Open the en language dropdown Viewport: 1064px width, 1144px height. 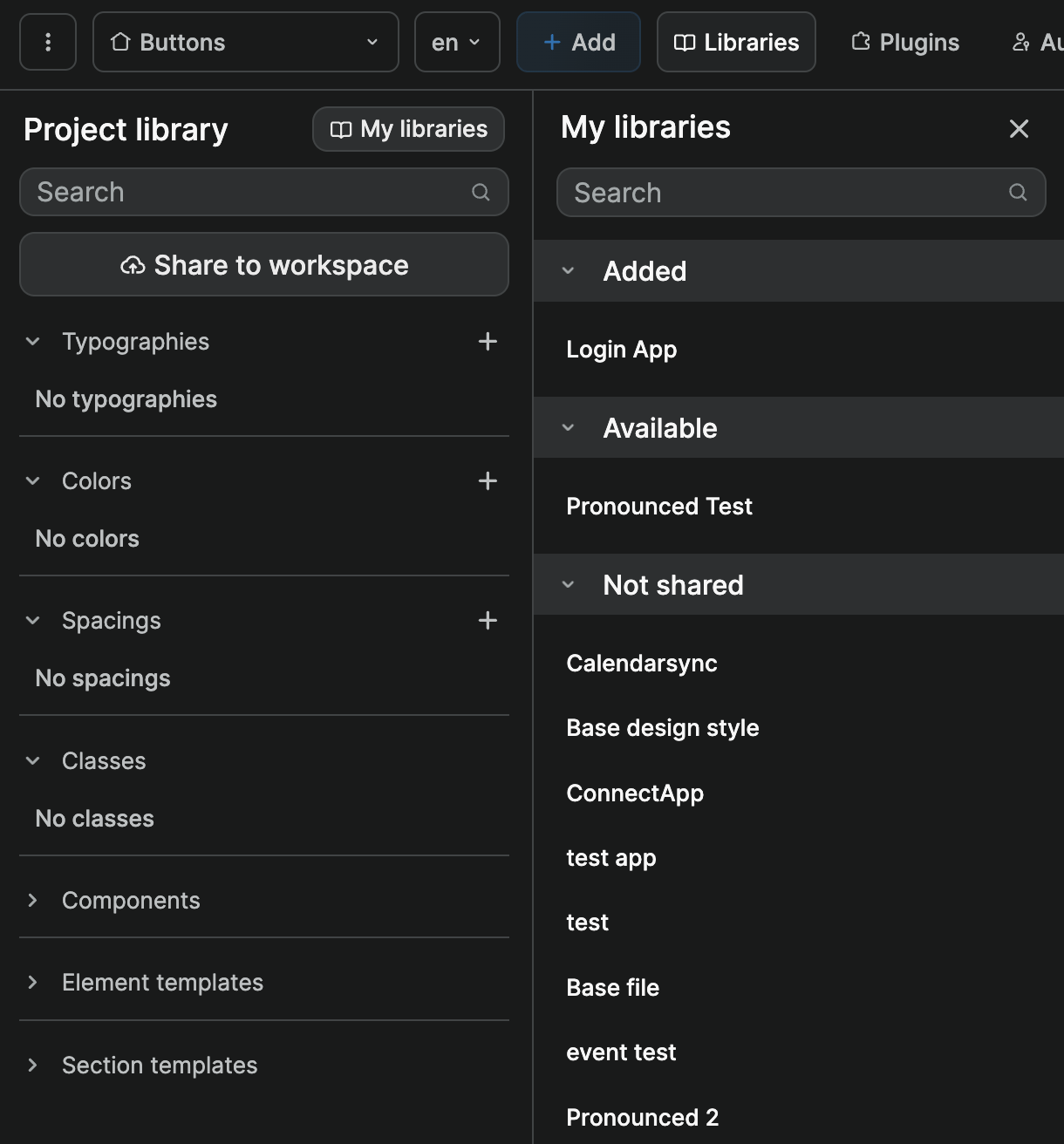pyautogui.click(x=457, y=42)
